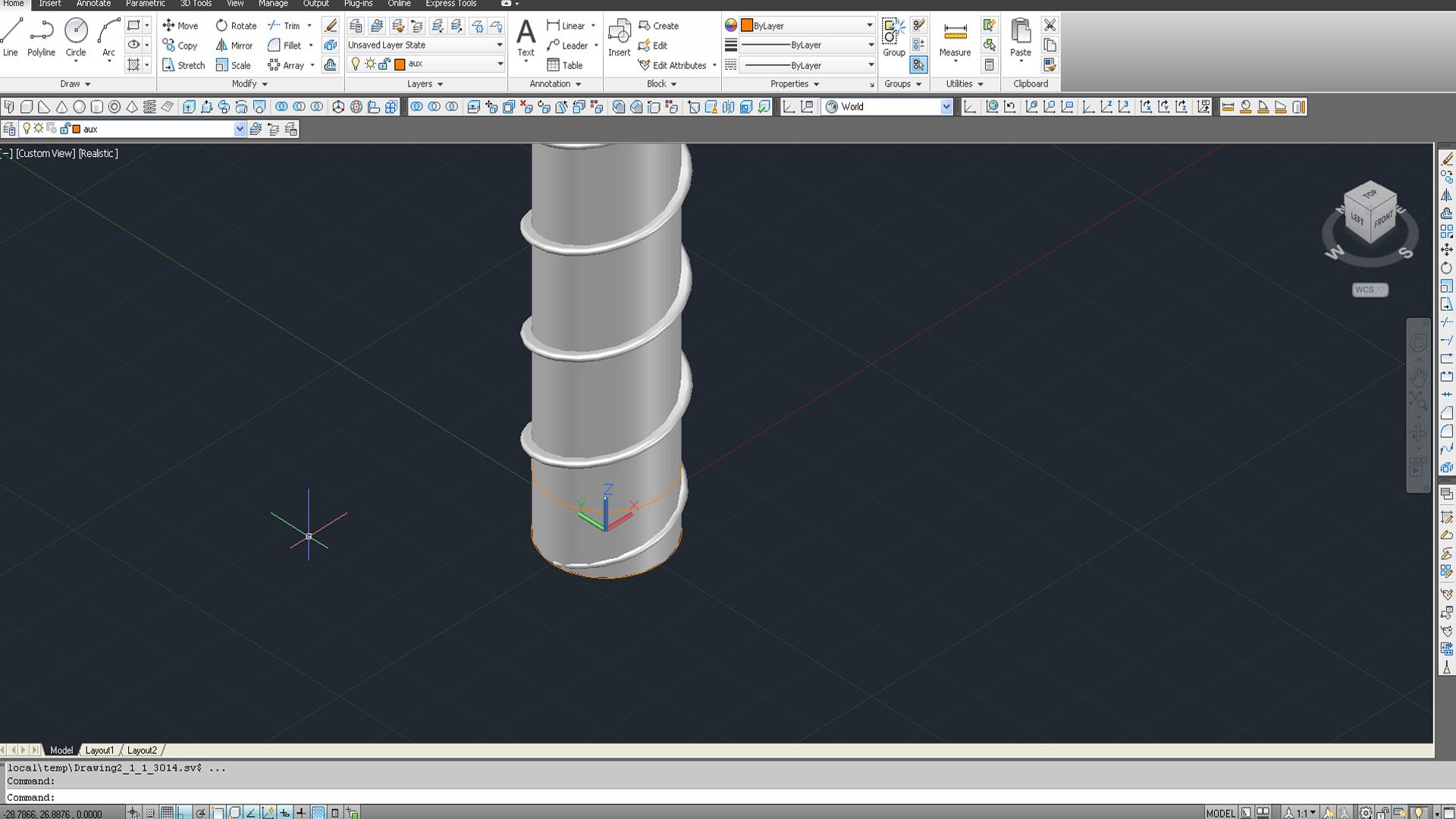This screenshot has height=819, width=1456.
Task: Choose the Scale tool
Action: (x=233, y=65)
